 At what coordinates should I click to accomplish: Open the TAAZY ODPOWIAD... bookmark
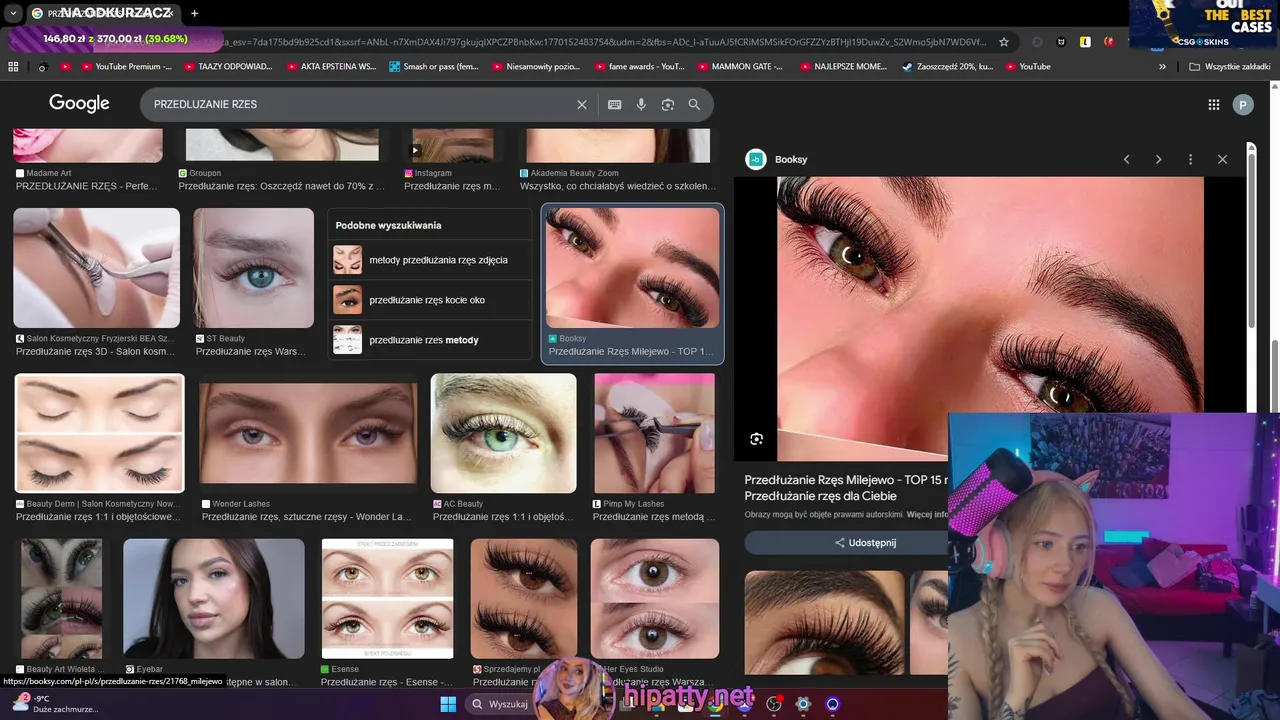click(x=228, y=67)
